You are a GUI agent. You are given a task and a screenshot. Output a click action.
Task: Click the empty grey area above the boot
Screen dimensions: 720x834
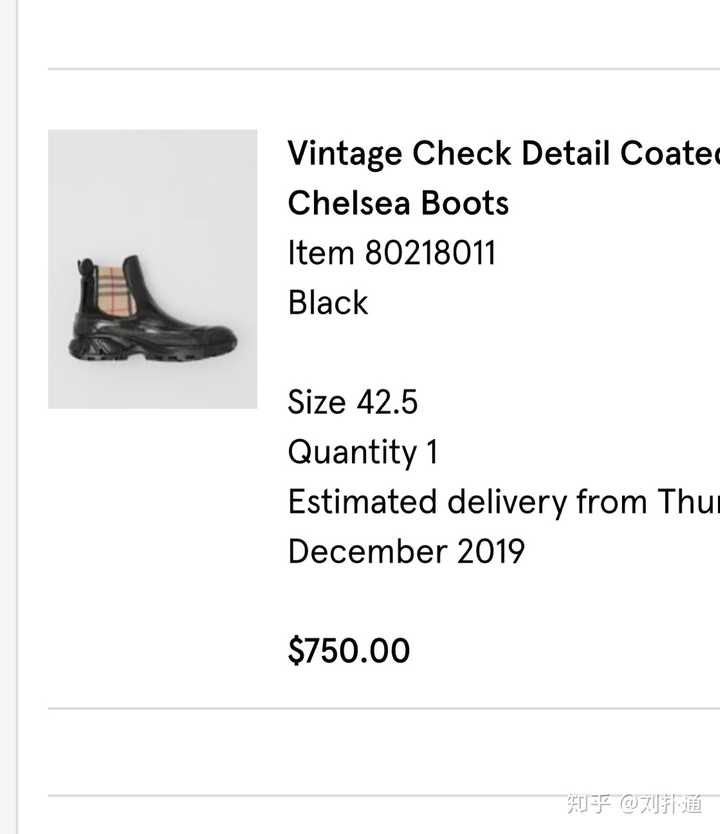tap(153, 186)
